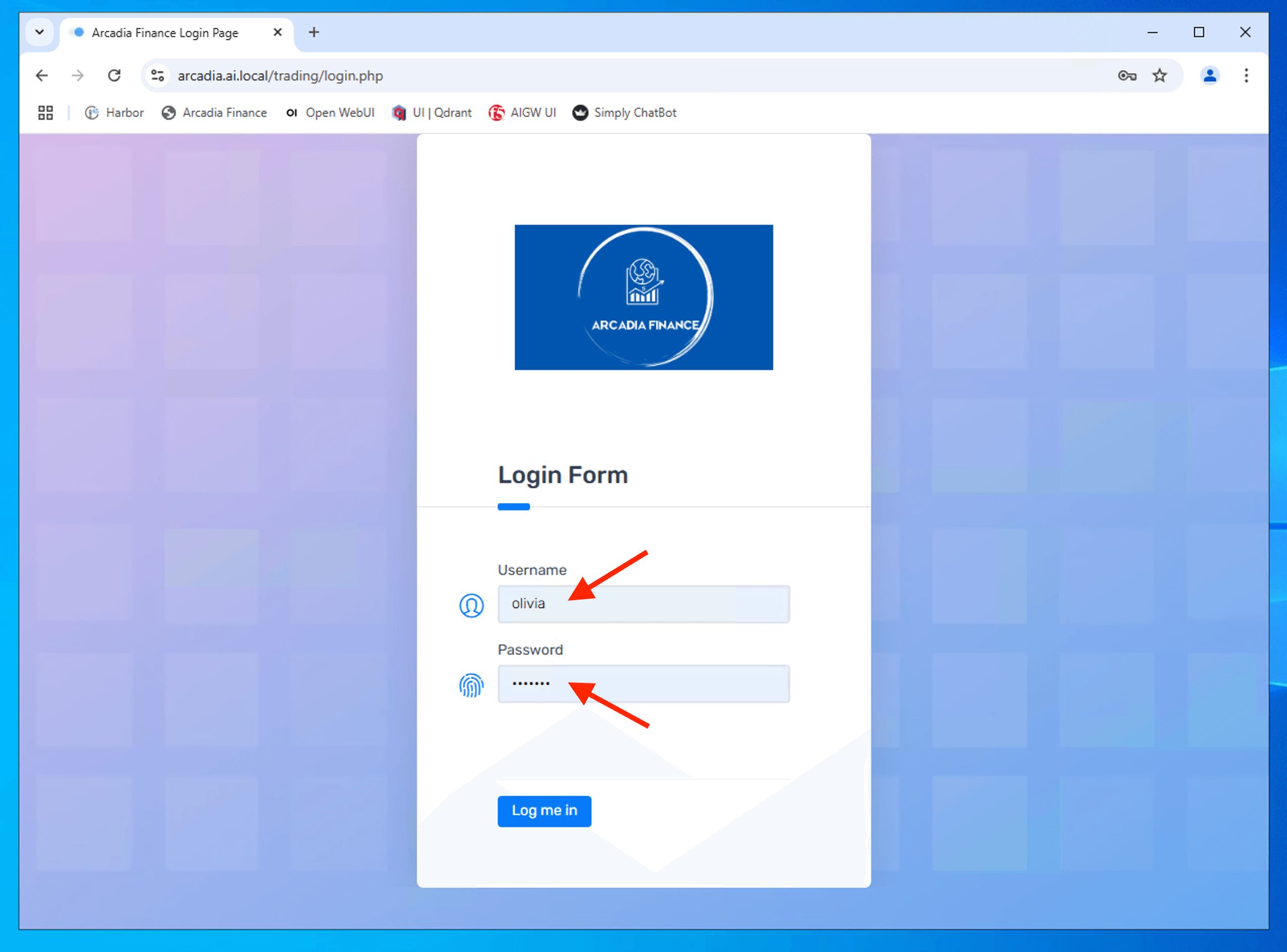1287x952 pixels.
Task: Click into the Username field
Action: click(x=643, y=604)
